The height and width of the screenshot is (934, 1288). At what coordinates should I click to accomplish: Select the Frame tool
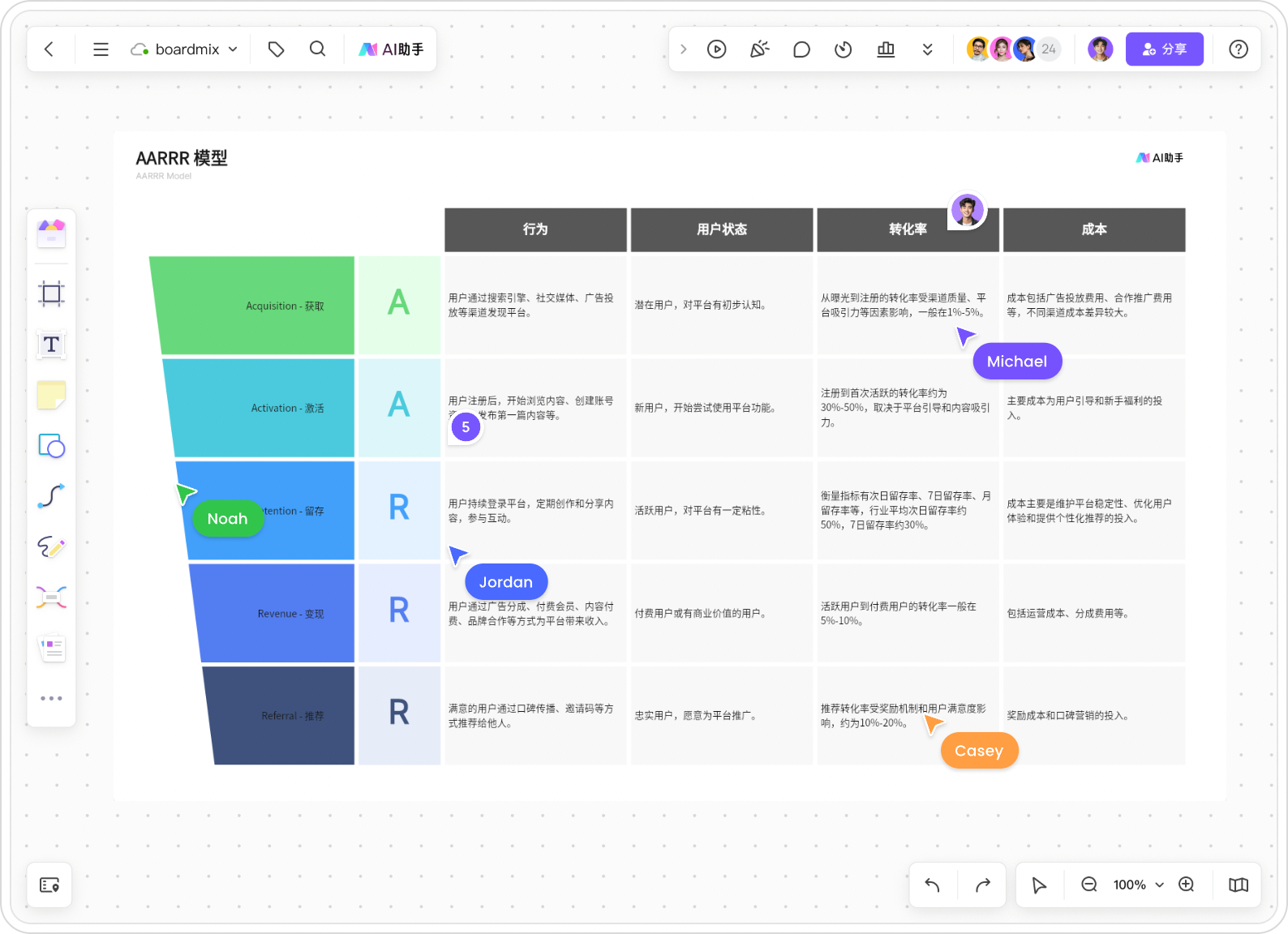(51, 293)
